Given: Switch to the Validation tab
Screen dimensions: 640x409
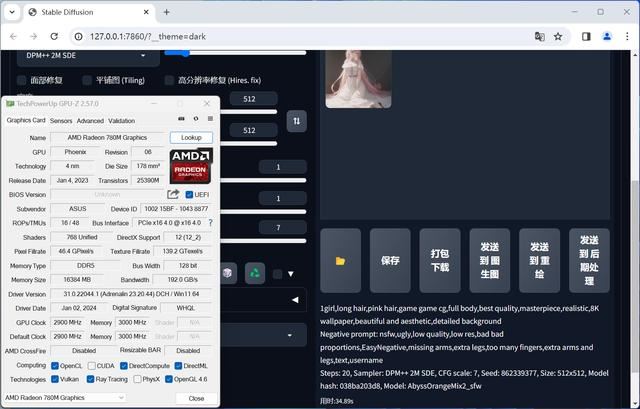Looking at the screenshot, I should click(122, 120).
